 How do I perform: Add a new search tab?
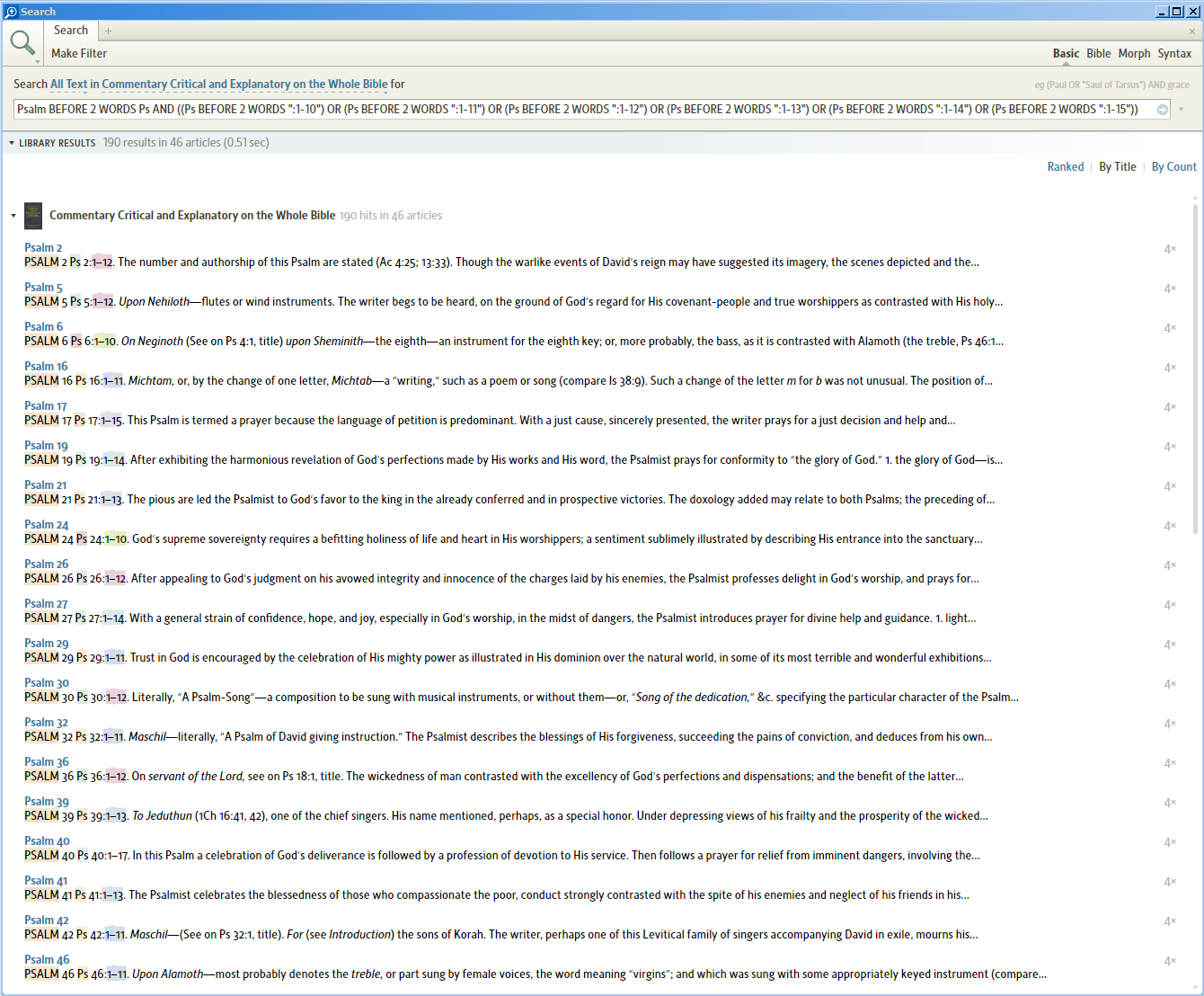[108, 31]
